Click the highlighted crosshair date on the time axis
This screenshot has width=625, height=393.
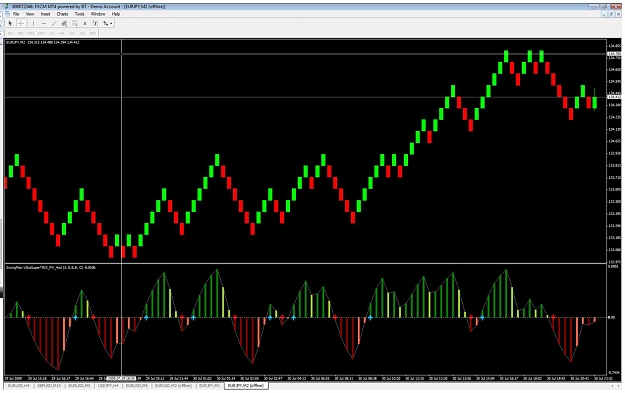121,378
